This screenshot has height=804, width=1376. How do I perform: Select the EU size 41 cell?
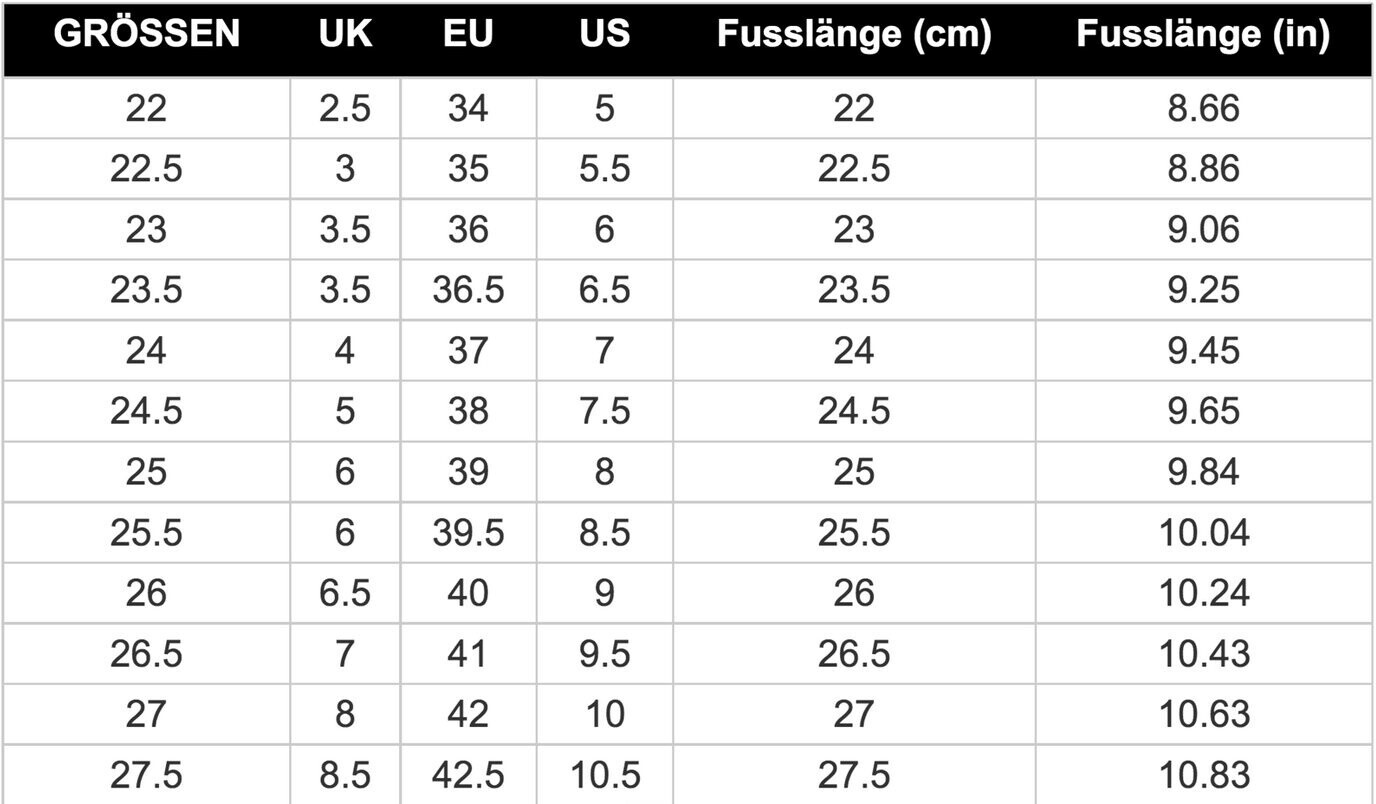[x=468, y=654]
